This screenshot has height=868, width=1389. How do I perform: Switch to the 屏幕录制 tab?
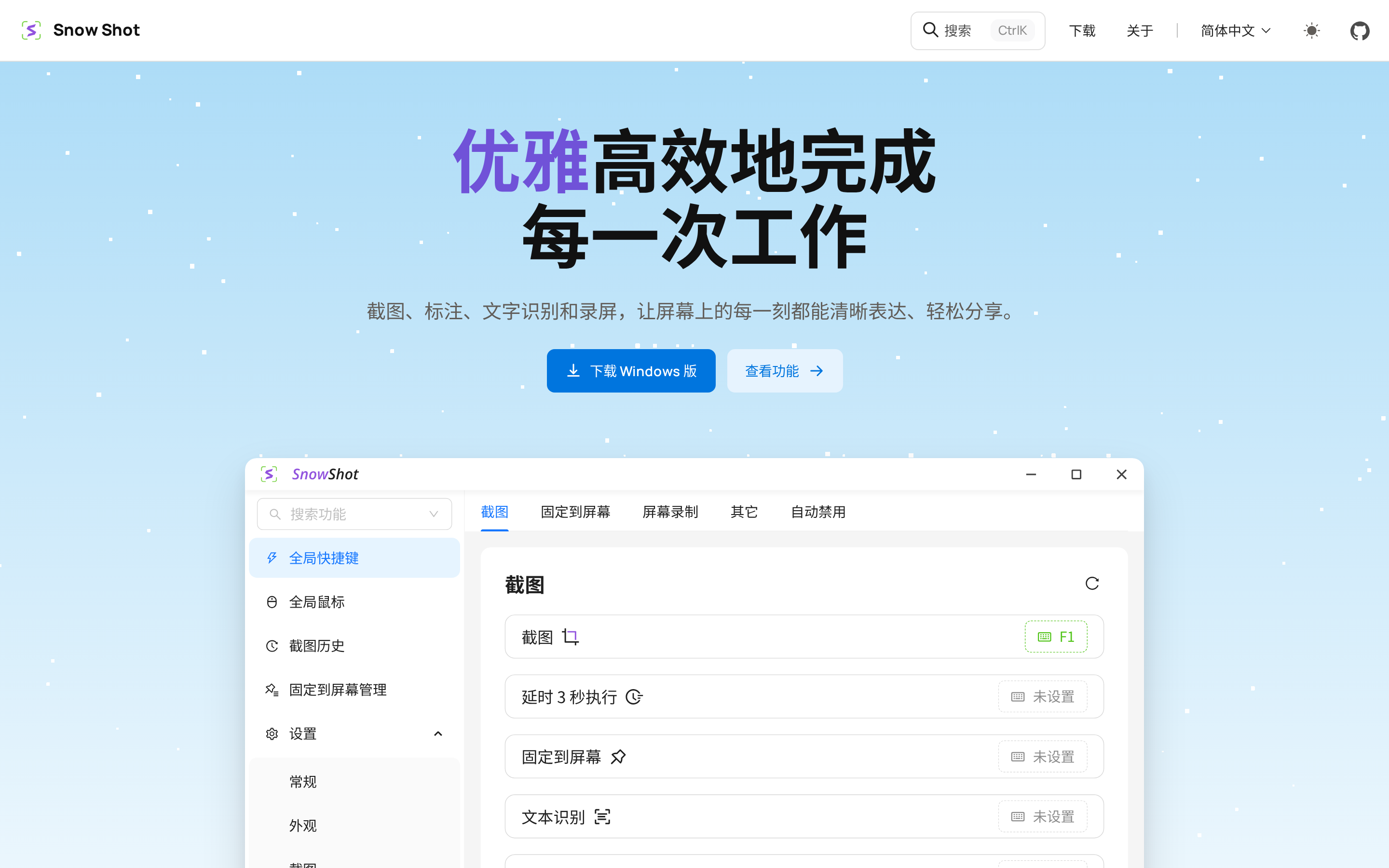click(670, 512)
